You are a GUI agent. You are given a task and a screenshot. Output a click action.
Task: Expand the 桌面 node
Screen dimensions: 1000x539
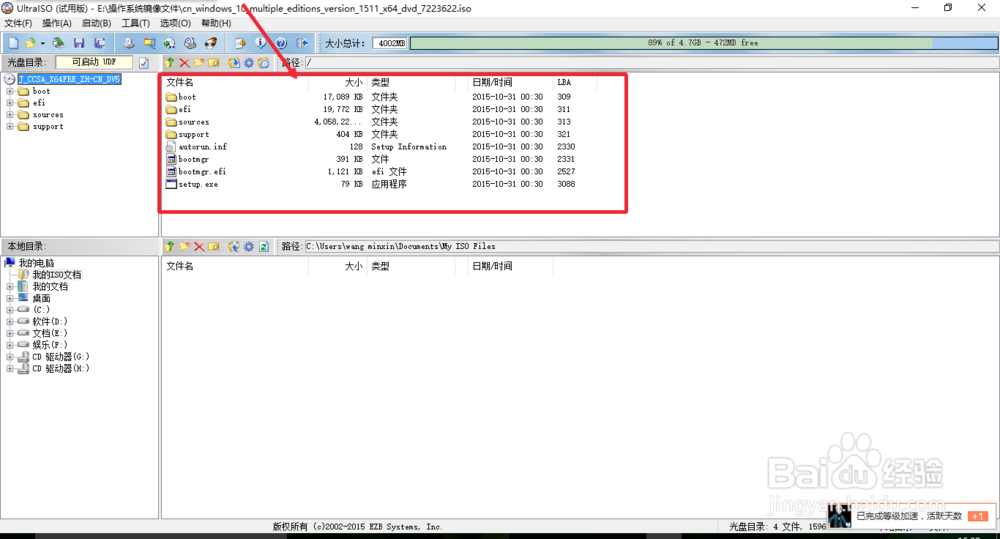point(10,298)
